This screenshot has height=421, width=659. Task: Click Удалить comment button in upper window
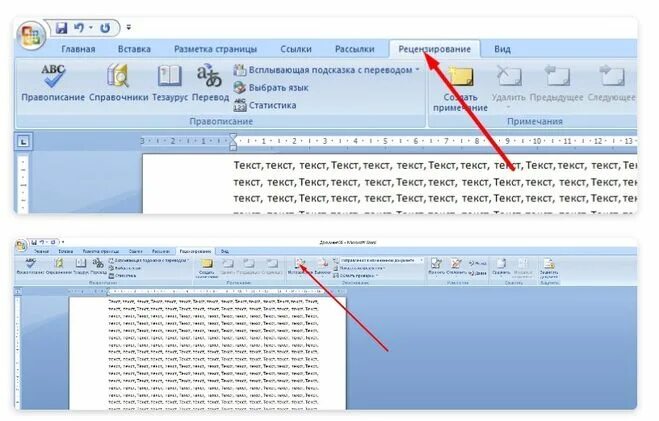point(509,86)
